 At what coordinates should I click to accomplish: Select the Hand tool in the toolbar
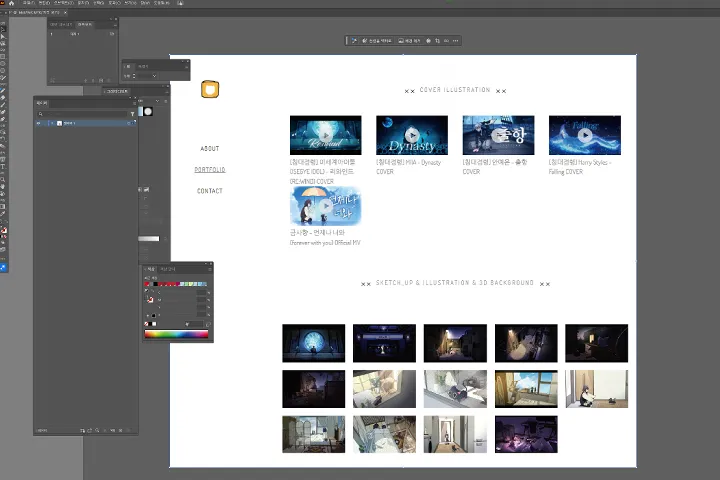3,186
